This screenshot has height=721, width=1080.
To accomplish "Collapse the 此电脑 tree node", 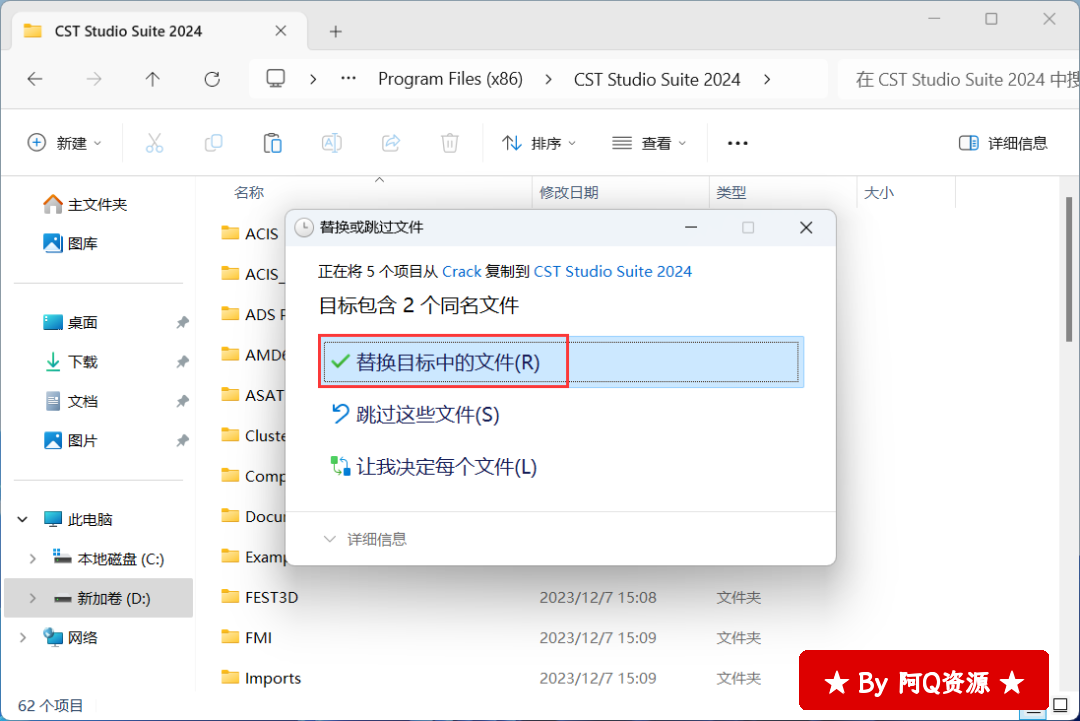I will click(23, 519).
